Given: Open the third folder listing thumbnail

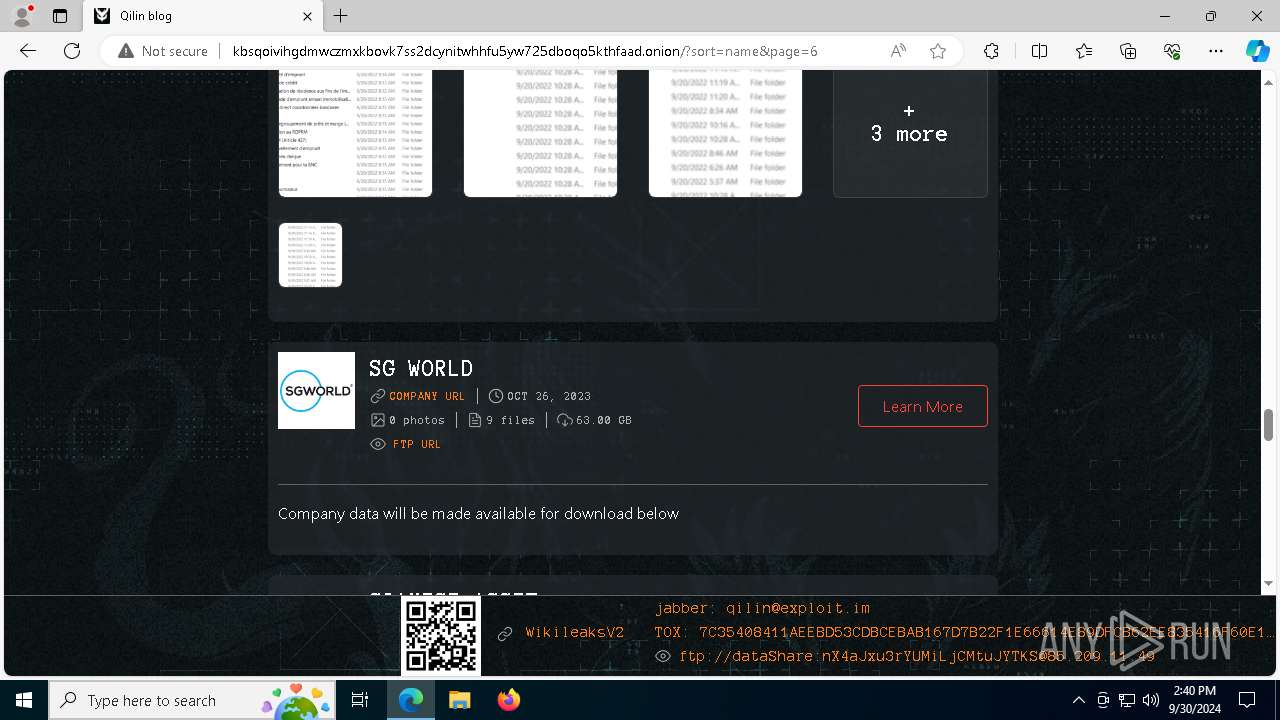Looking at the screenshot, I should pyautogui.click(x=725, y=133).
